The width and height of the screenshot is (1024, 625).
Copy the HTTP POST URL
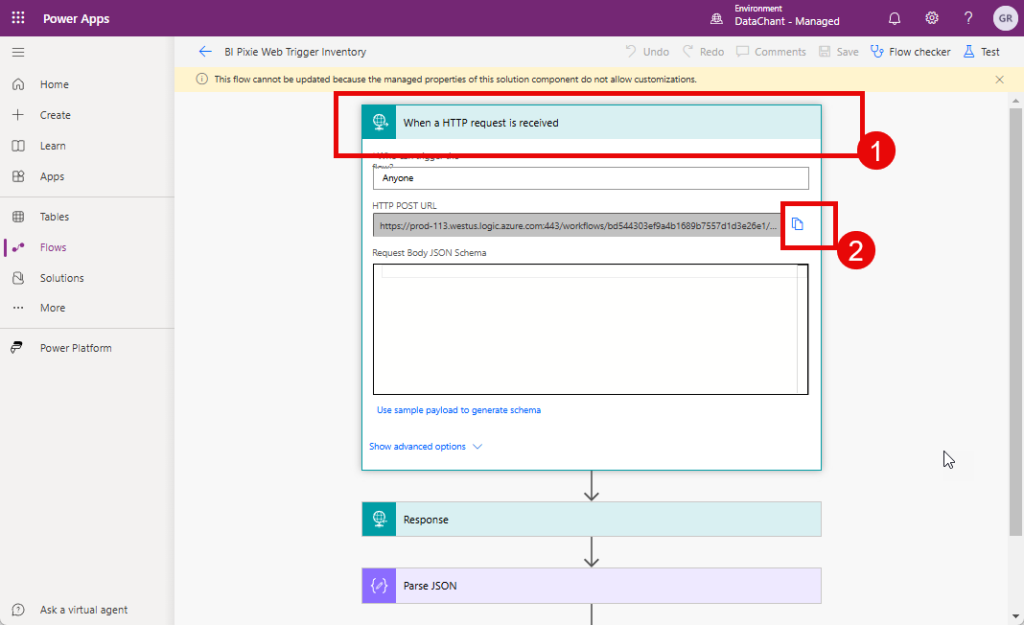pyautogui.click(x=797, y=224)
